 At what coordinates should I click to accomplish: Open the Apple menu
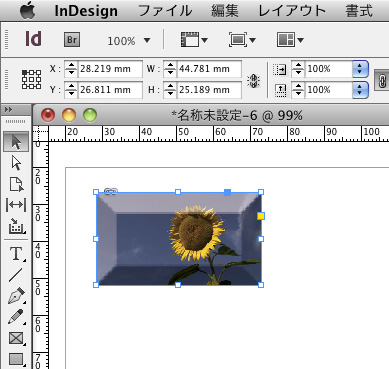(x=28, y=11)
